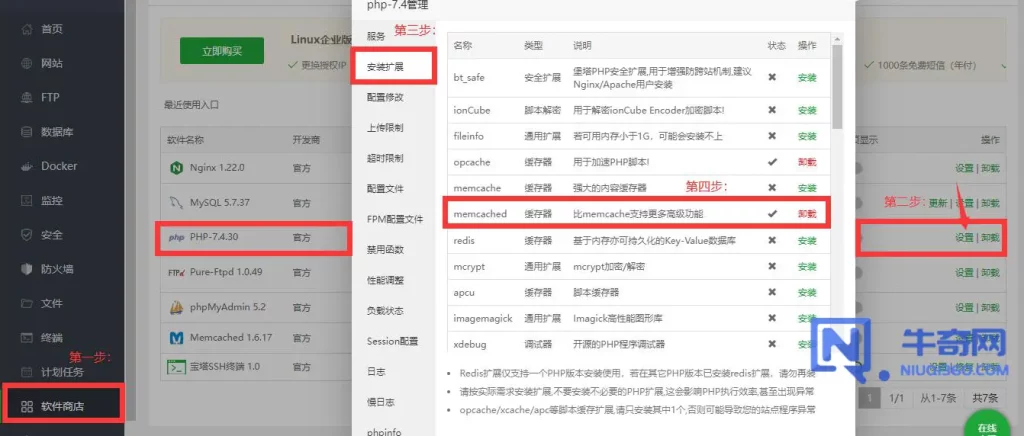This screenshot has width=1024, height=436.
Task: Install the ionCube extension
Action: (x=807, y=109)
